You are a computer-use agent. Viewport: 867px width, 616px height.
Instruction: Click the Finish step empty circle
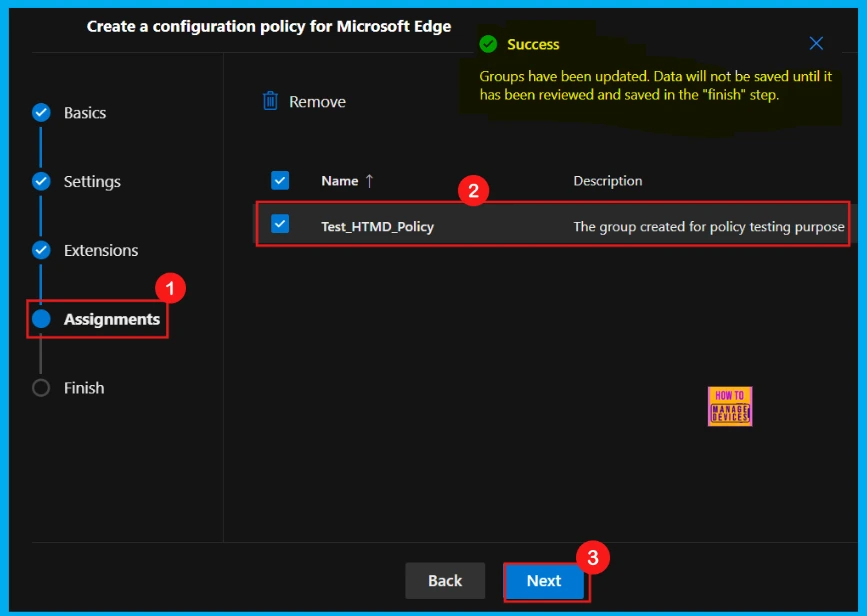click(41, 388)
